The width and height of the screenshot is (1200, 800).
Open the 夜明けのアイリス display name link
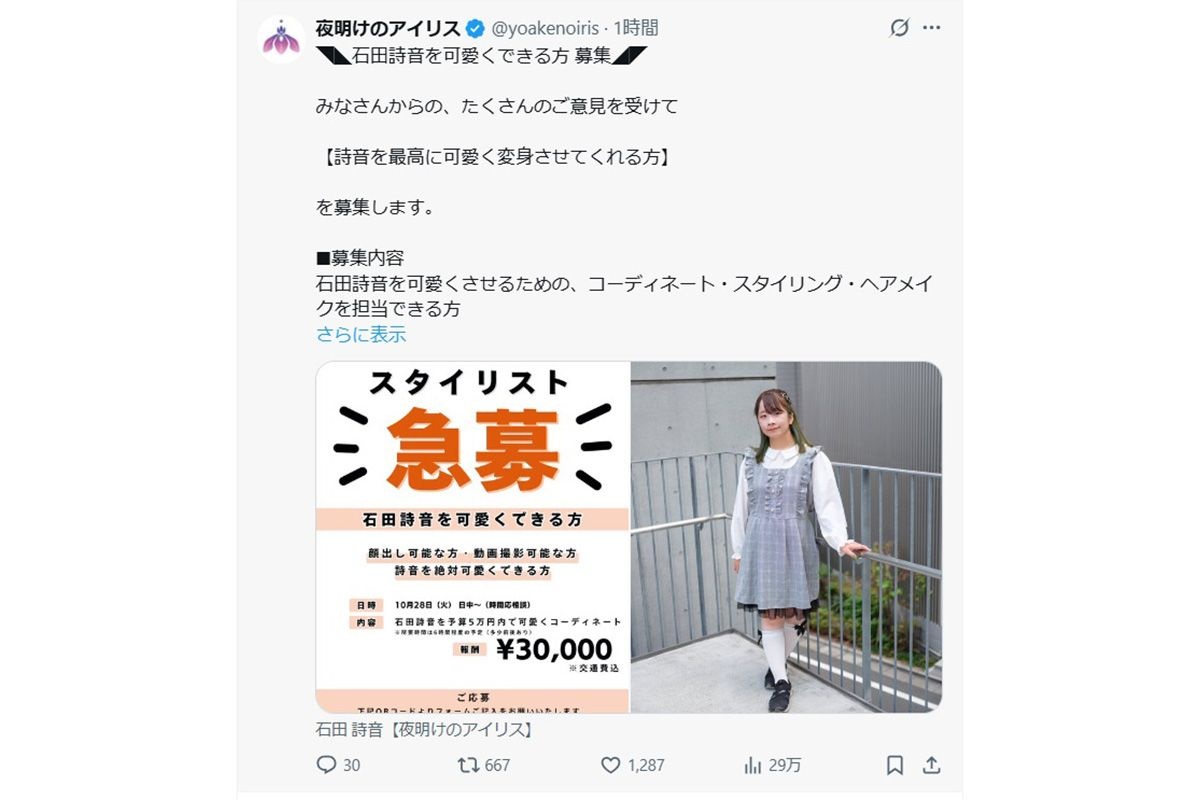click(x=388, y=28)
